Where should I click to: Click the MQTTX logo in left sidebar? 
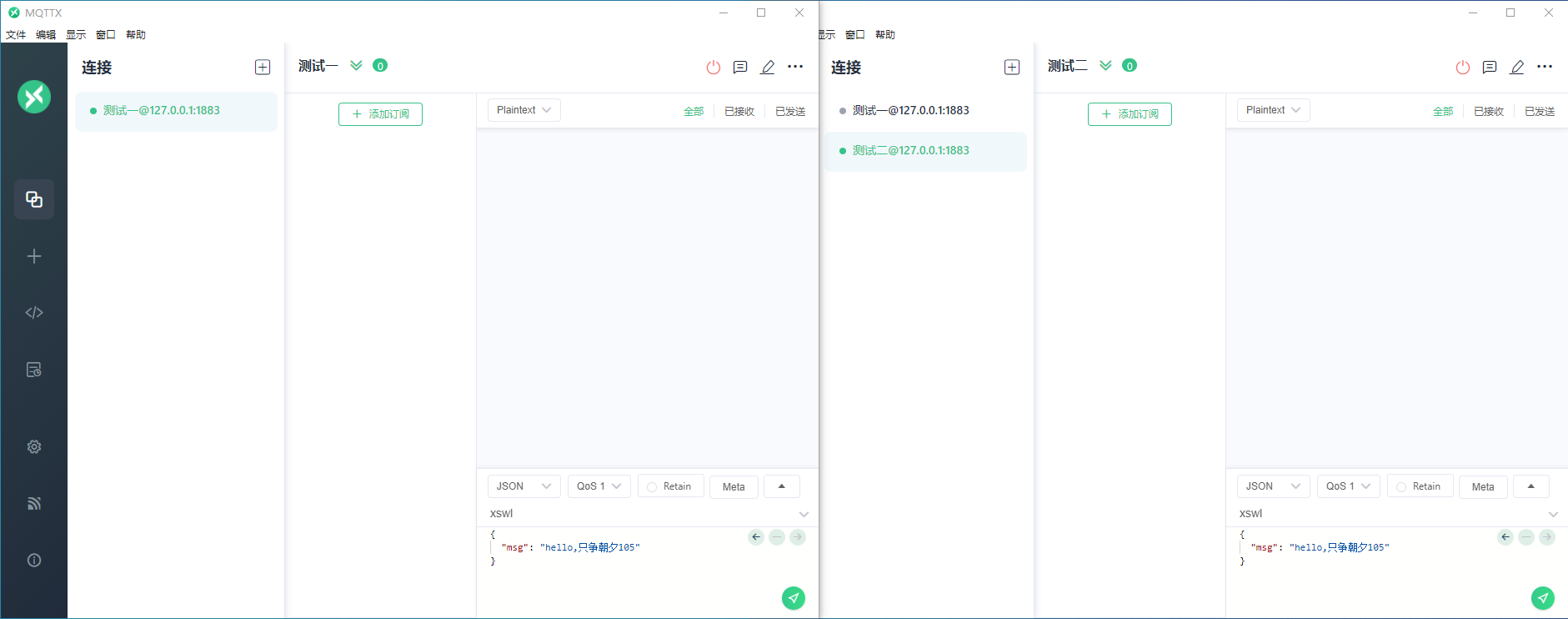click(x=34, y=97)
